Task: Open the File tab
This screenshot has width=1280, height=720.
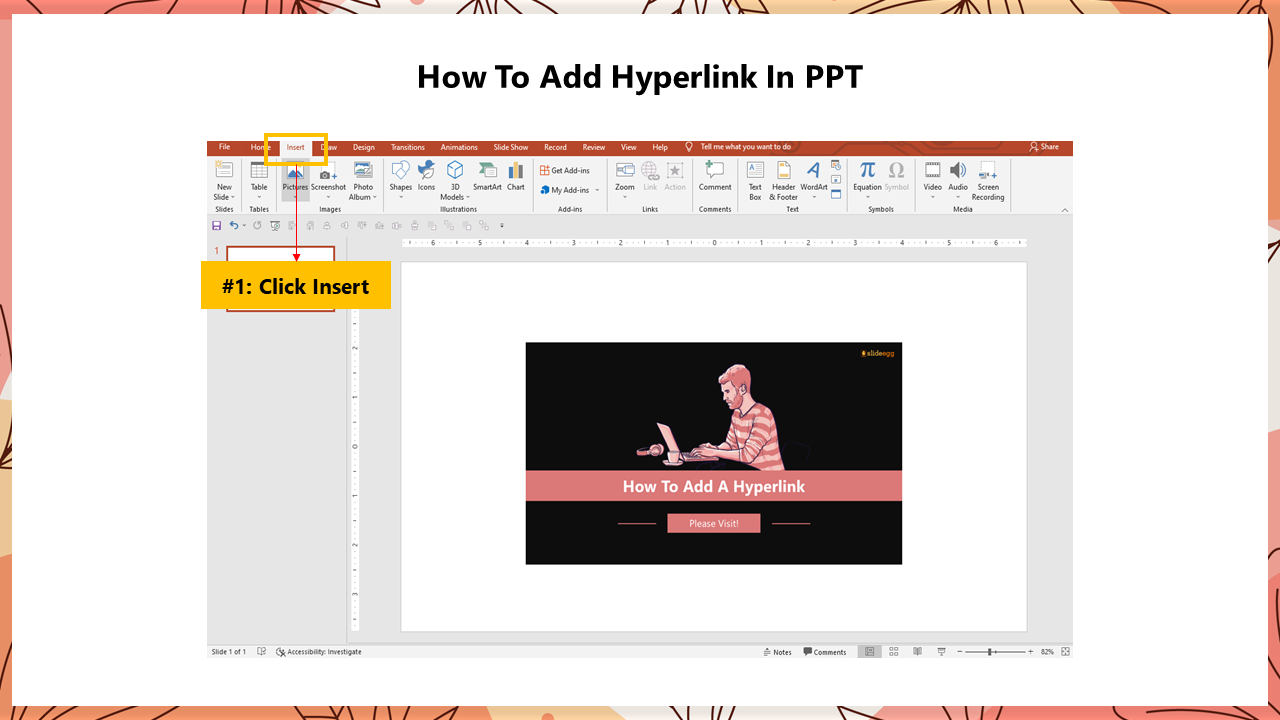Action: coord(224,147)
